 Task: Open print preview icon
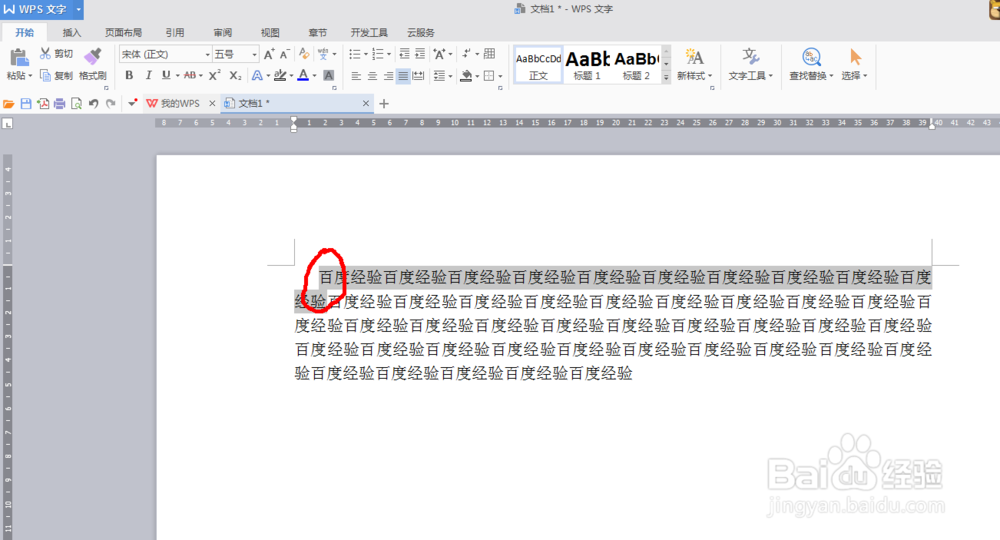(76, 103)
